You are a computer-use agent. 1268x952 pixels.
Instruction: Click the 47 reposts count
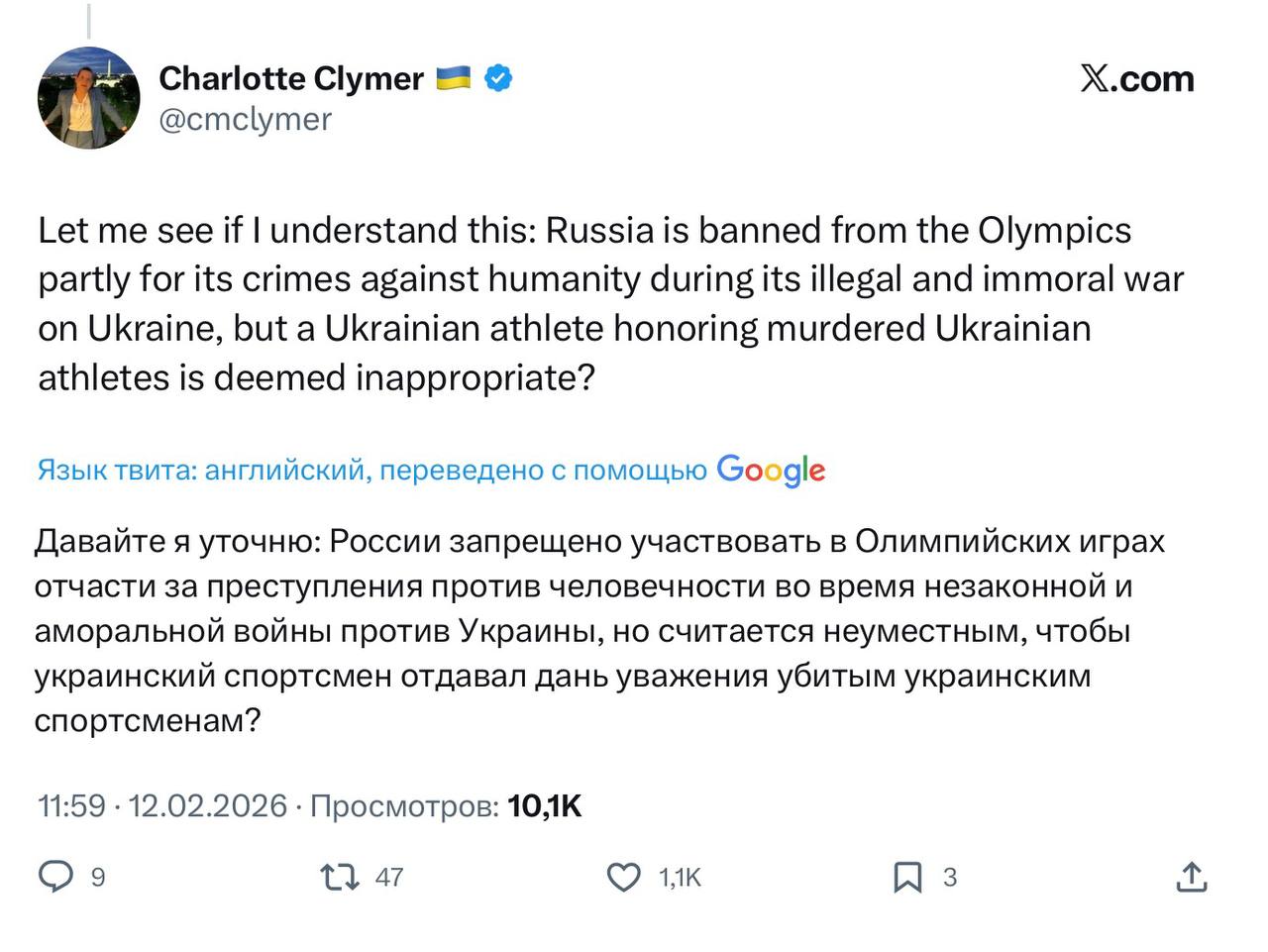pyautogui.click(x=389, y=877)
